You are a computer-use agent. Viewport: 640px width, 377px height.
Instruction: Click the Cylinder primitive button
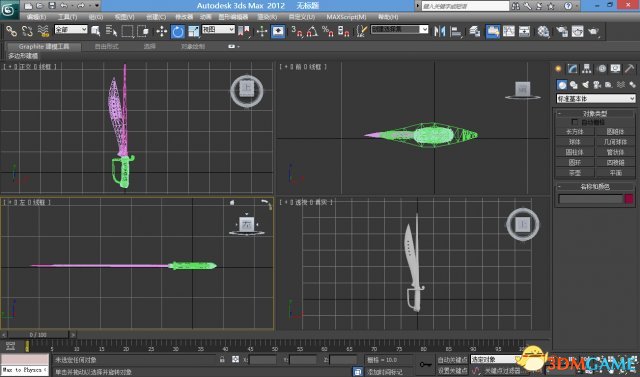pos(575,152)
